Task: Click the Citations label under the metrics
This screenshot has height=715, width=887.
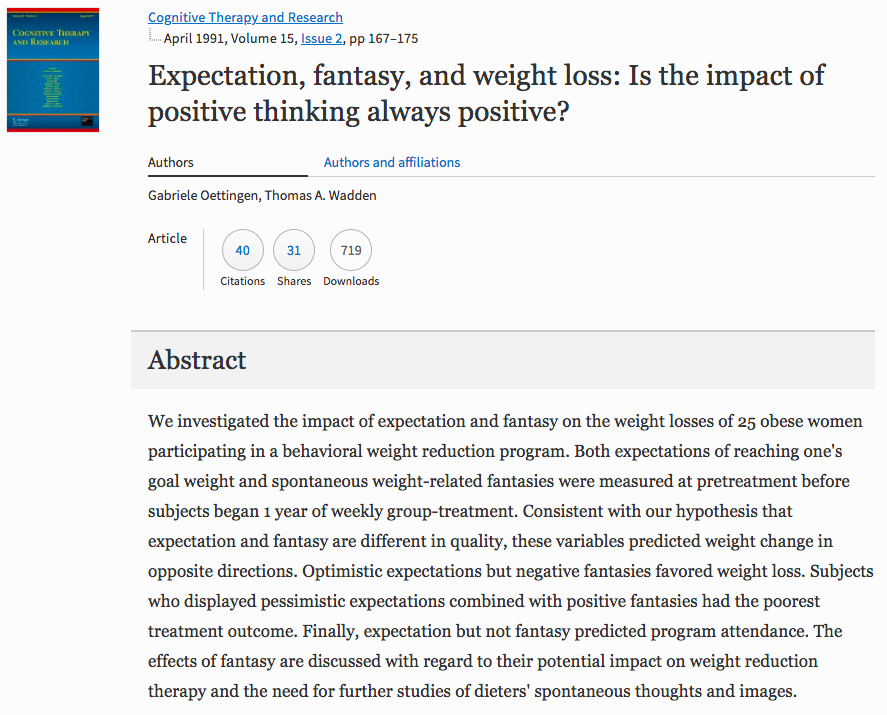Action: tap(243, 281)
